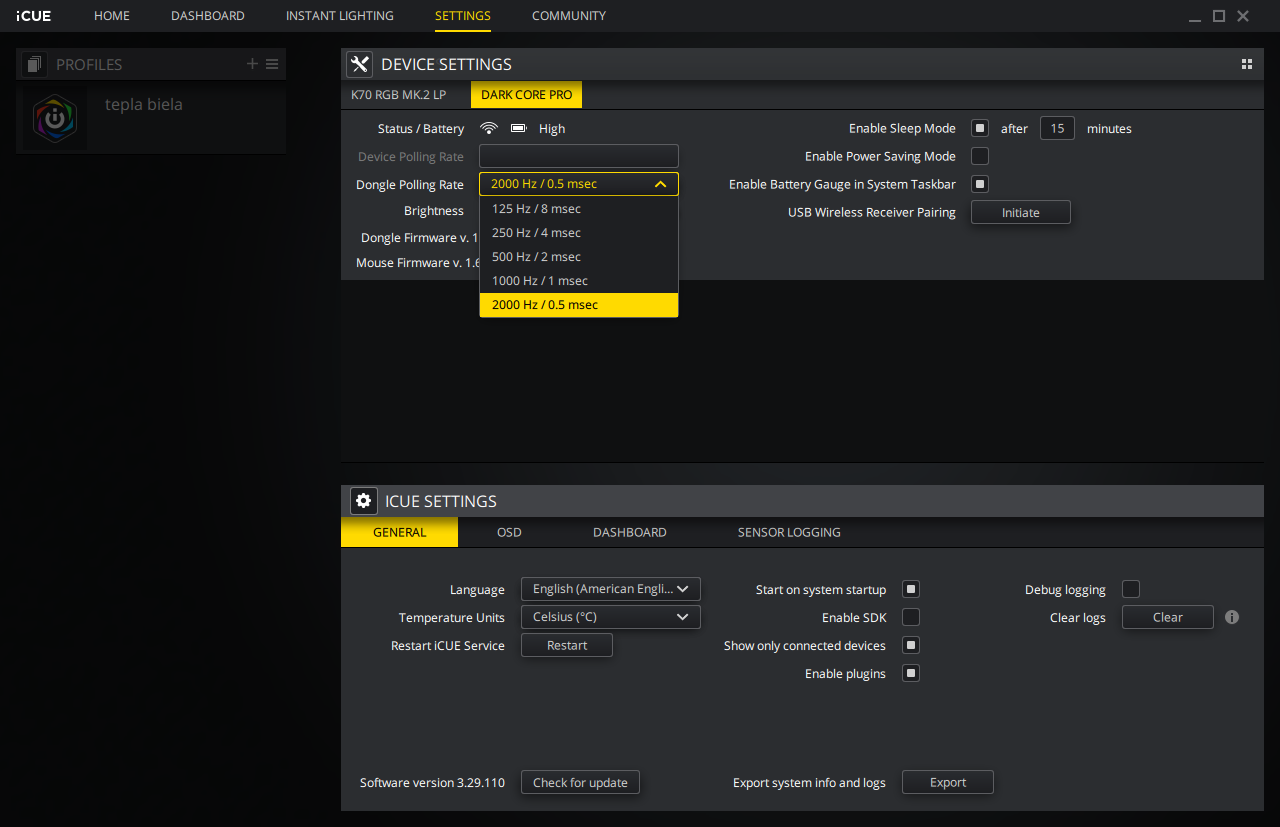
Task: Open the HOME tab
Action: coord(112,16)
